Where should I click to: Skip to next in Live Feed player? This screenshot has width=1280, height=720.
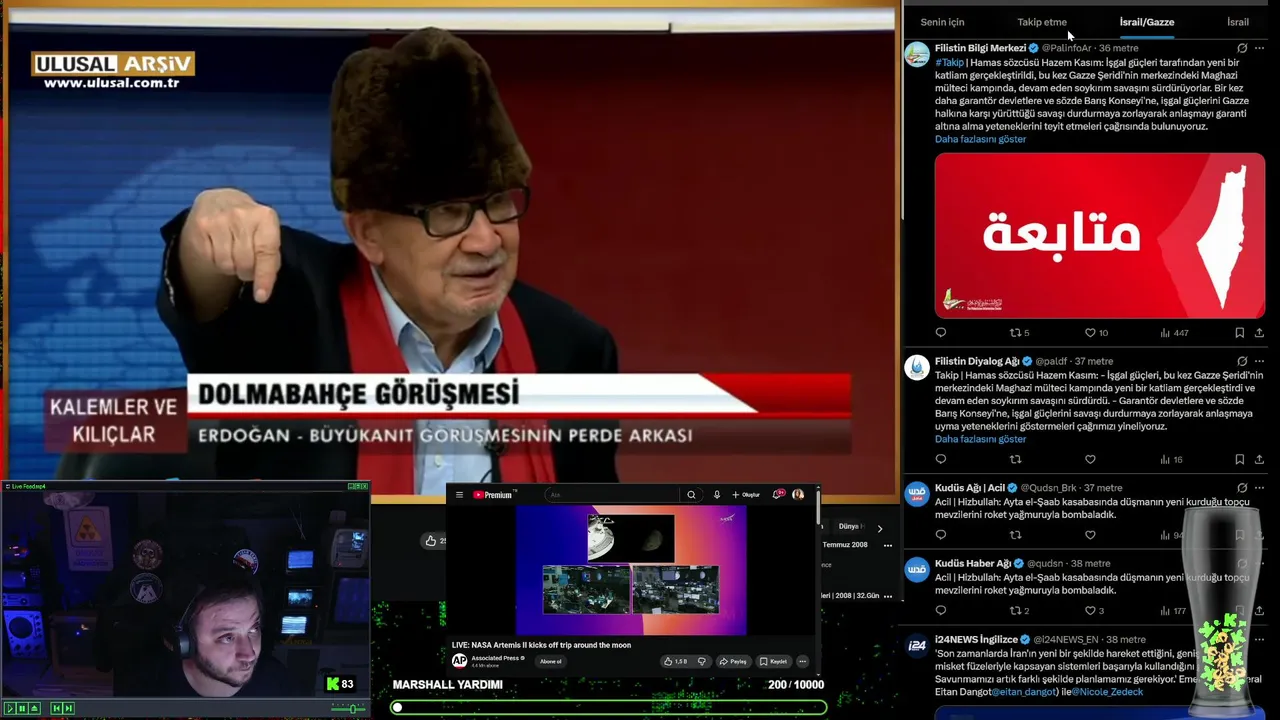pos(68,708)
